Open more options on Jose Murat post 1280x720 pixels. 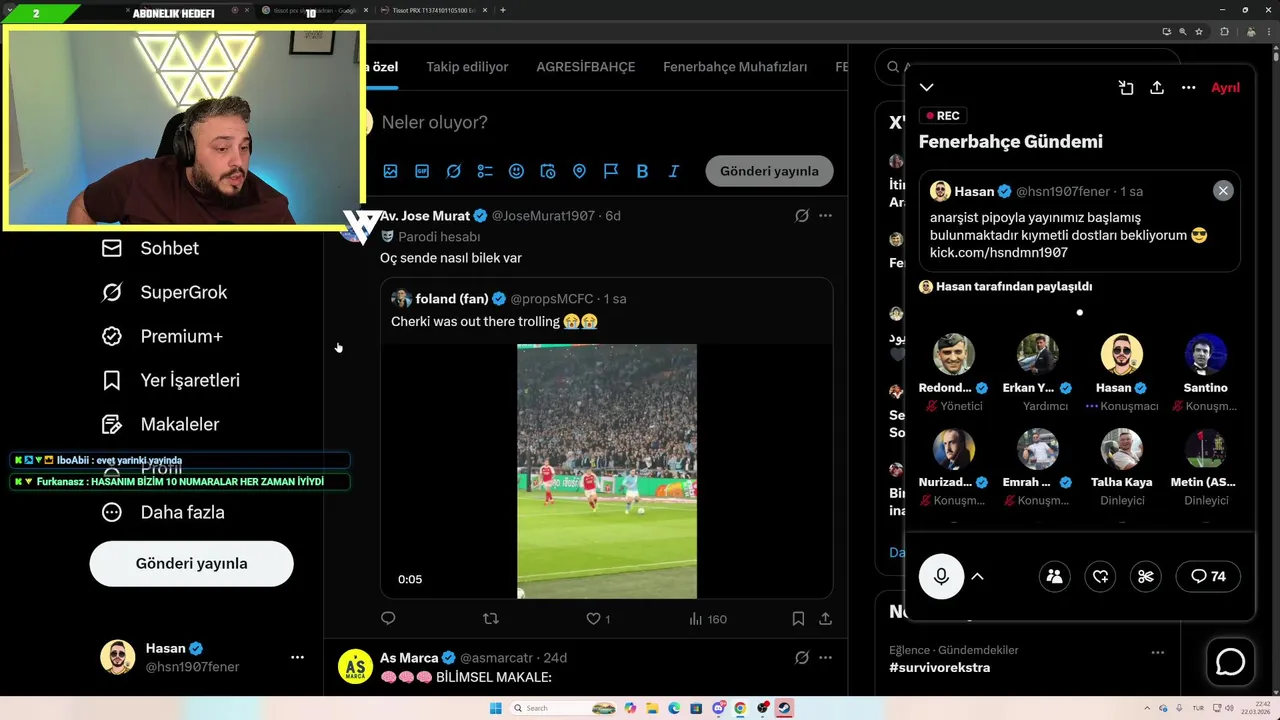point(825,215)
